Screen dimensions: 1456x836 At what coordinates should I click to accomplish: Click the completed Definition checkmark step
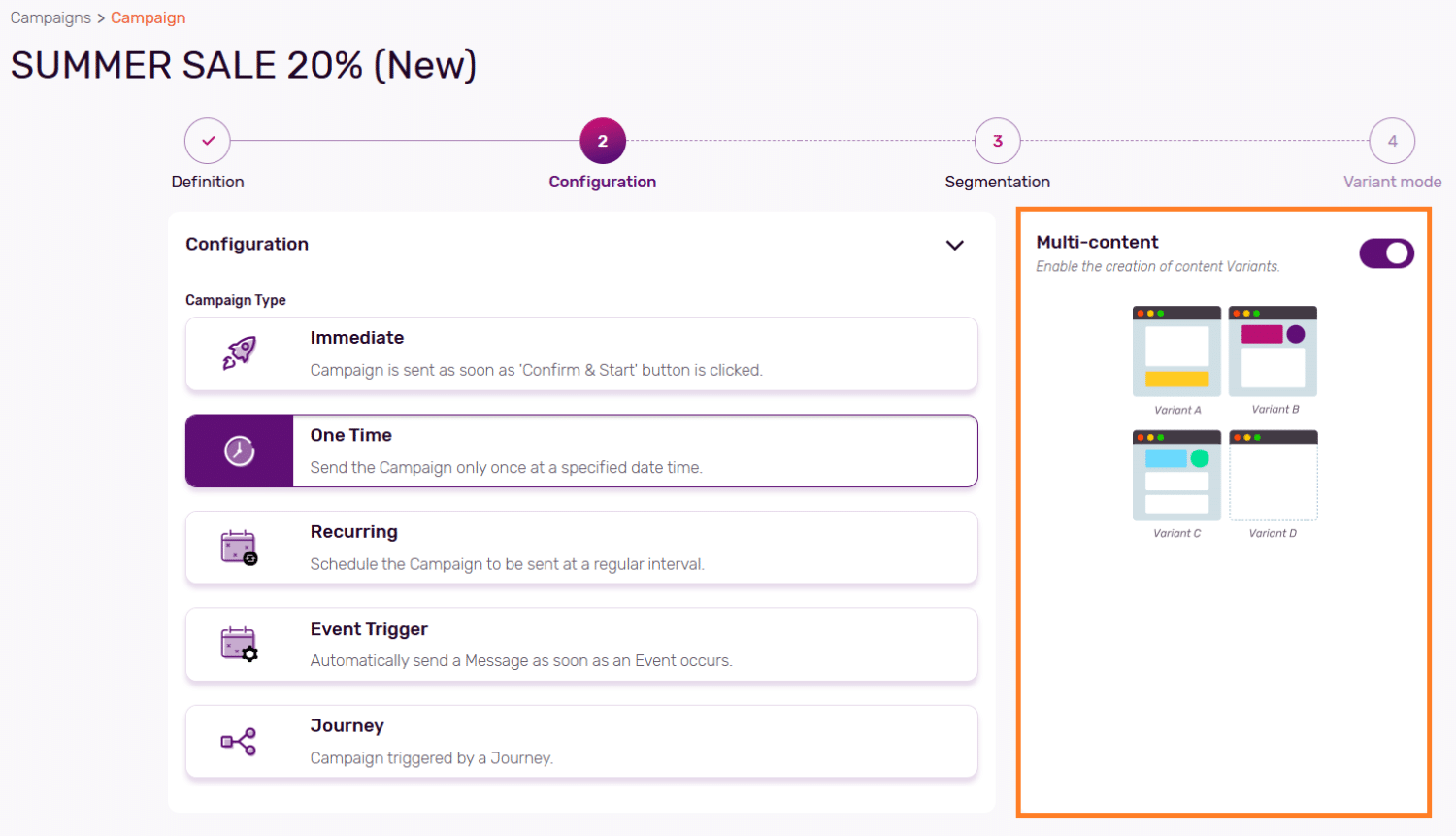[x=208, y=142]
